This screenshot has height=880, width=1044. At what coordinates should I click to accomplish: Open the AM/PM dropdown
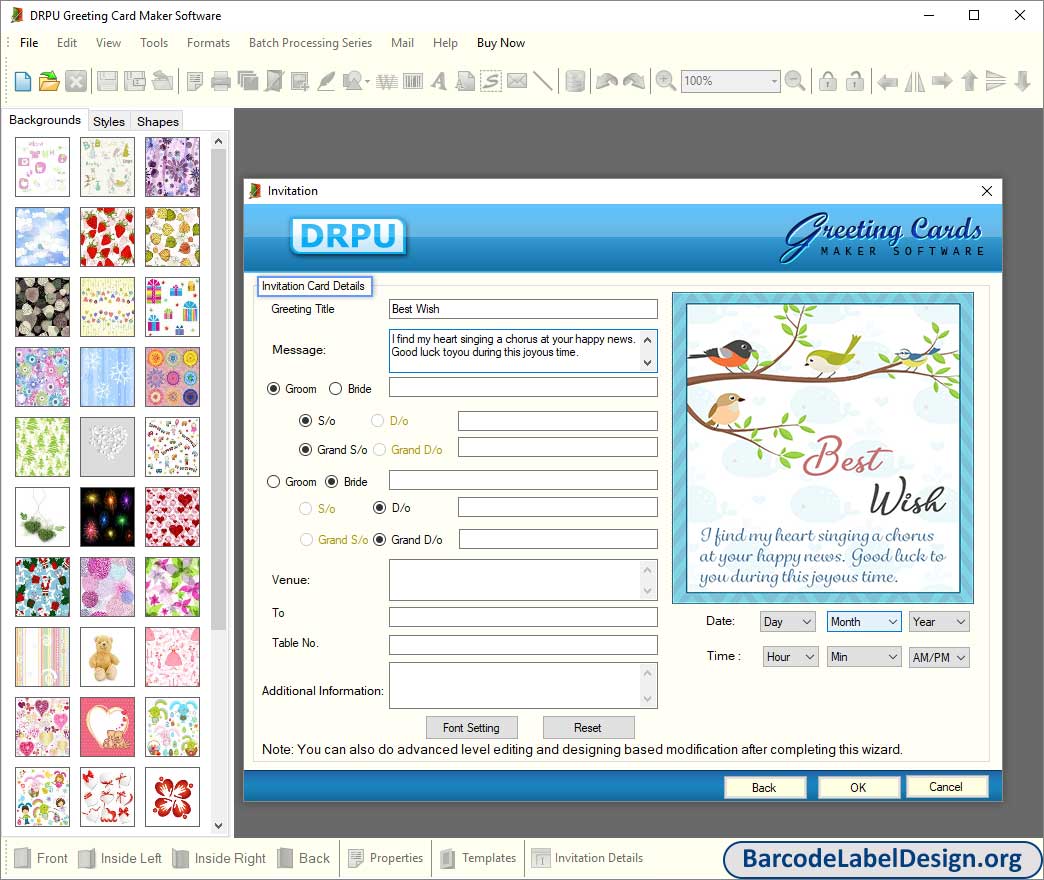[x=939, y=657]
